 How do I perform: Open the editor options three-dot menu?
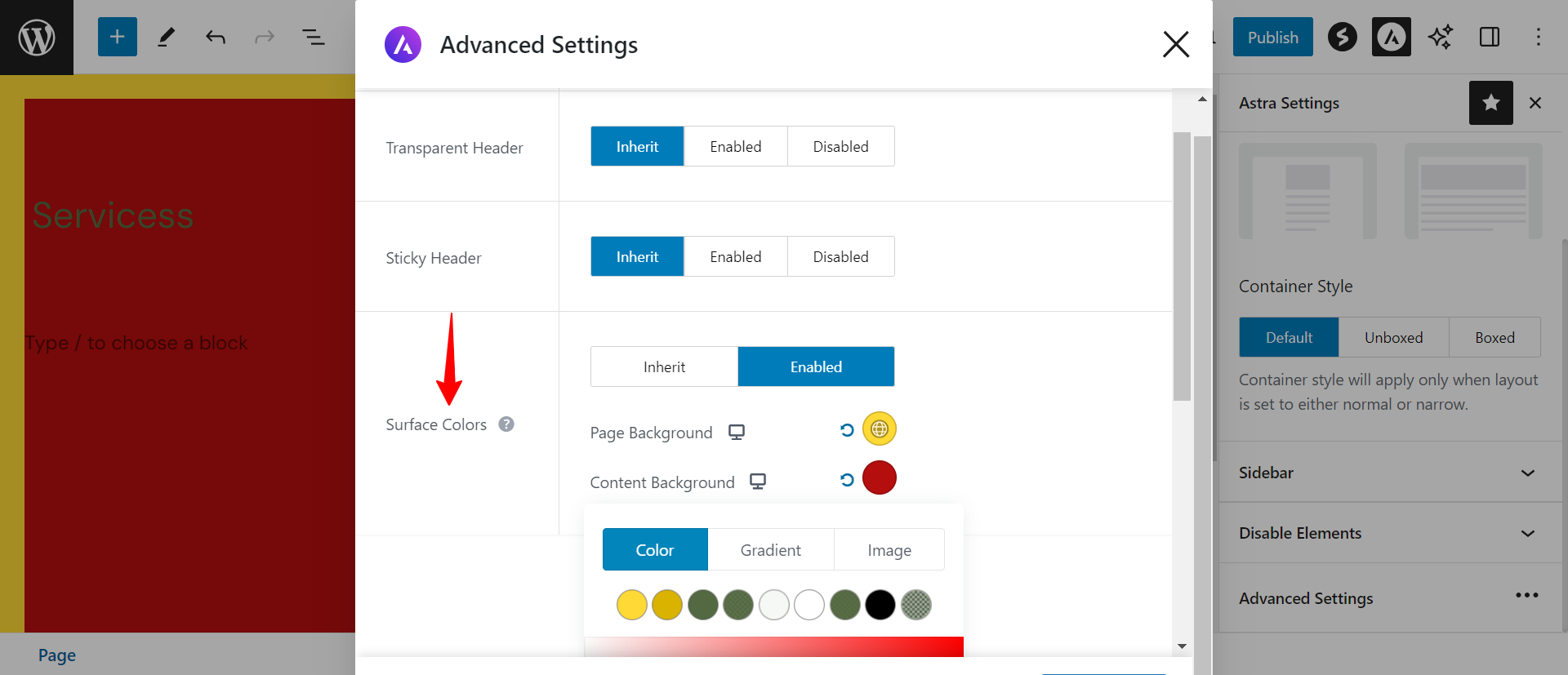[1538, 37]
